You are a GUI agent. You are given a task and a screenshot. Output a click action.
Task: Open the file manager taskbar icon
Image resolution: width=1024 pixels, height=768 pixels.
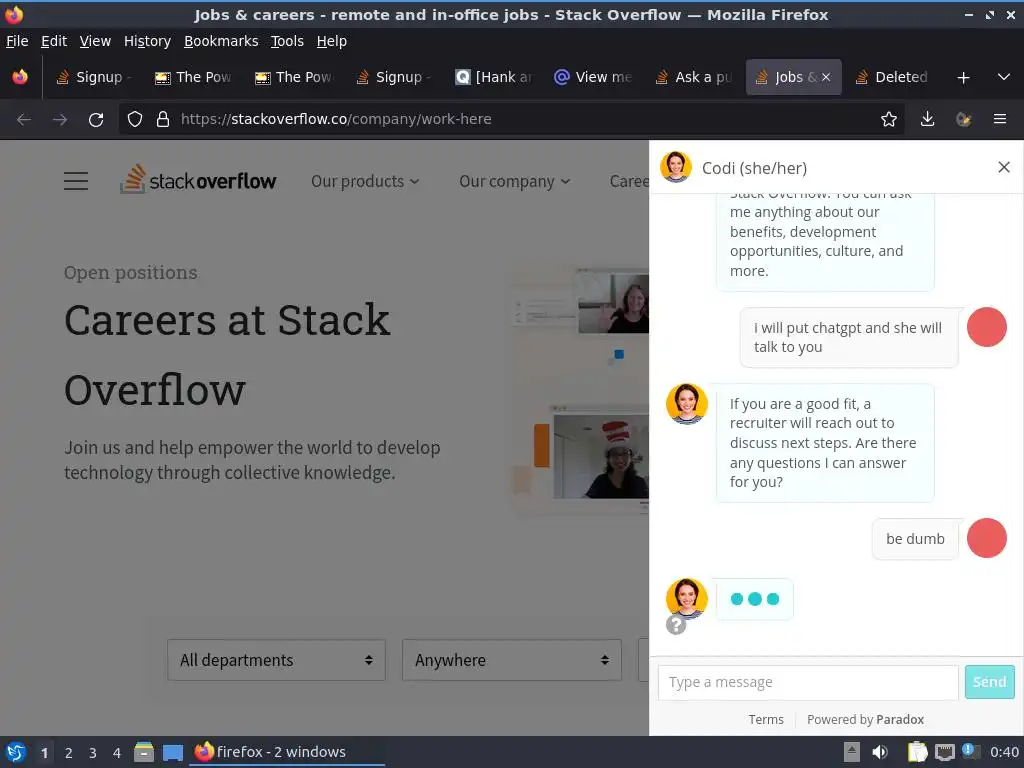point(144,752)
